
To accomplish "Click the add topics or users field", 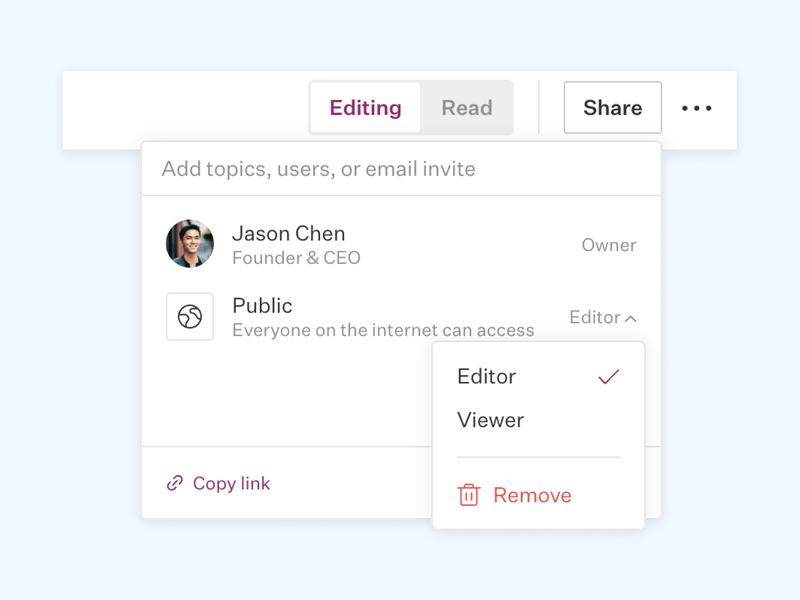I will pos(400,168).
